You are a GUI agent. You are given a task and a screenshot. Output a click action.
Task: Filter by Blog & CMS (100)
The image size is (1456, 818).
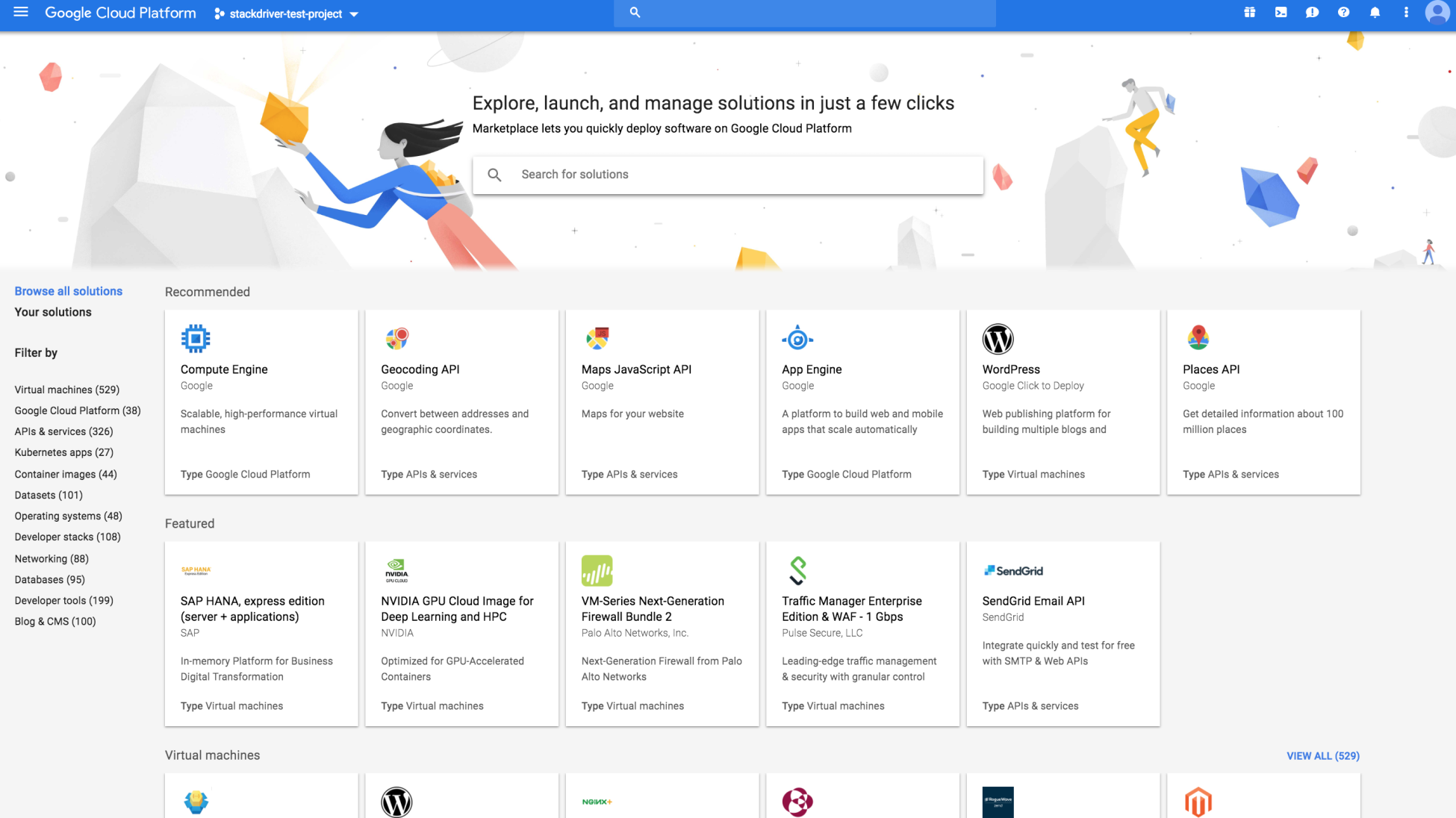(x=55, y=621)
